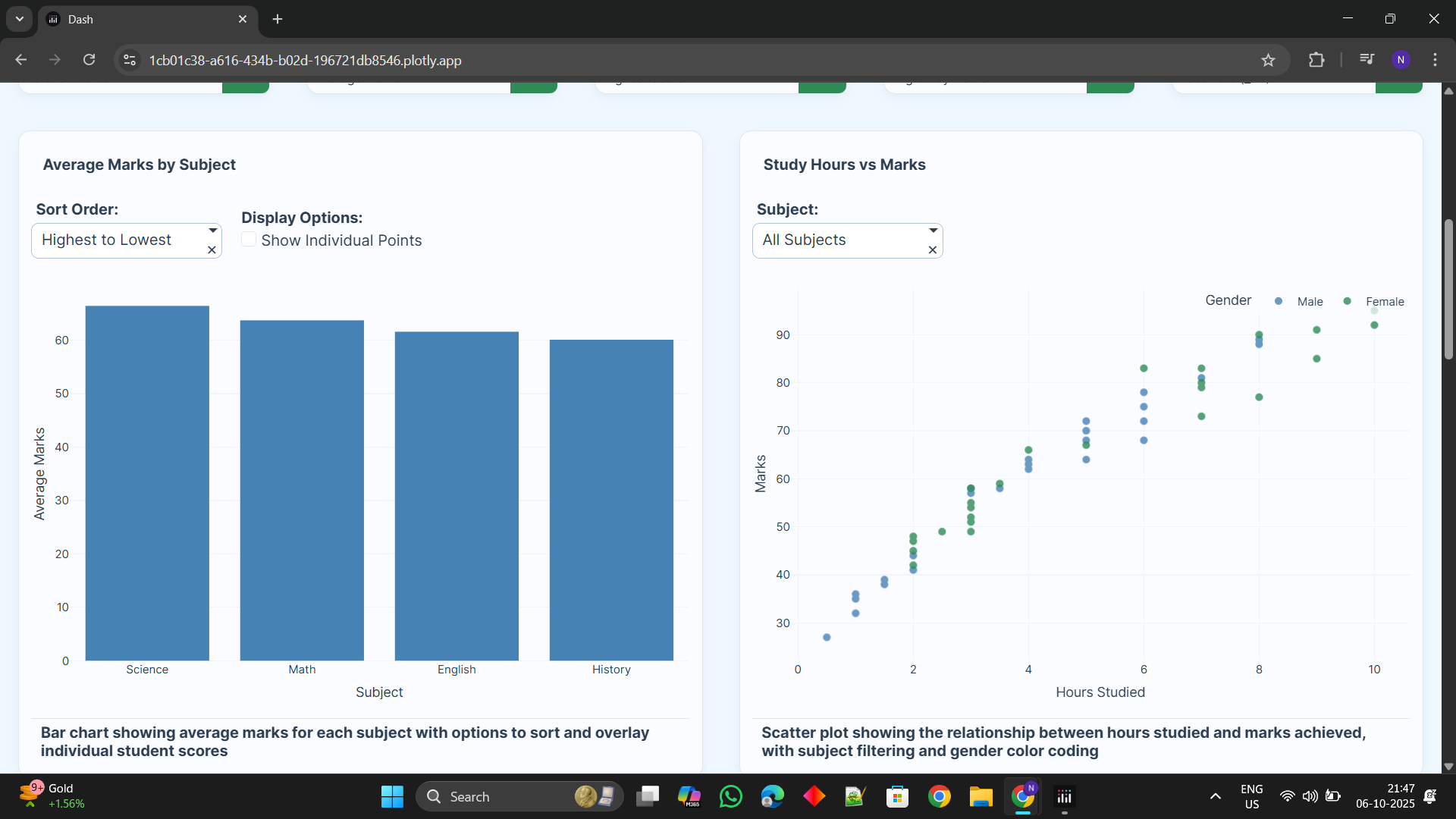Open Chrome three-dot menu
The image size is (1456, 819).
coord(1435,60)
